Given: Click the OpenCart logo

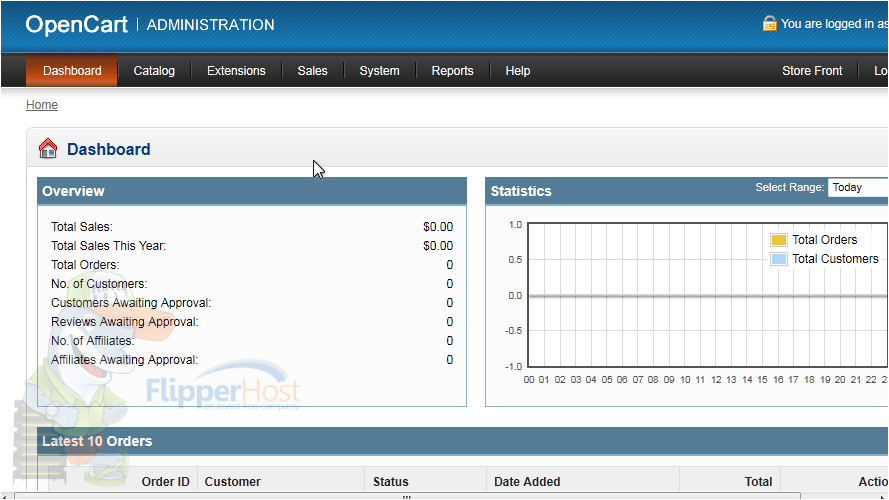Looking at the screenshot, I should click(77, 24).
